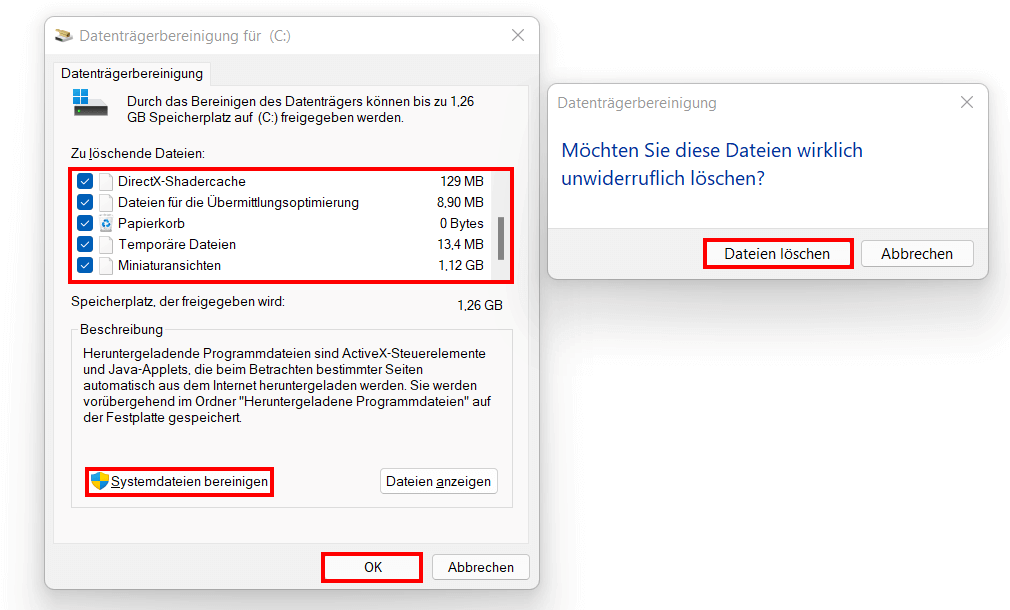Click the shield icon on Systemdateien bereinigen

(x=99, y=481)
